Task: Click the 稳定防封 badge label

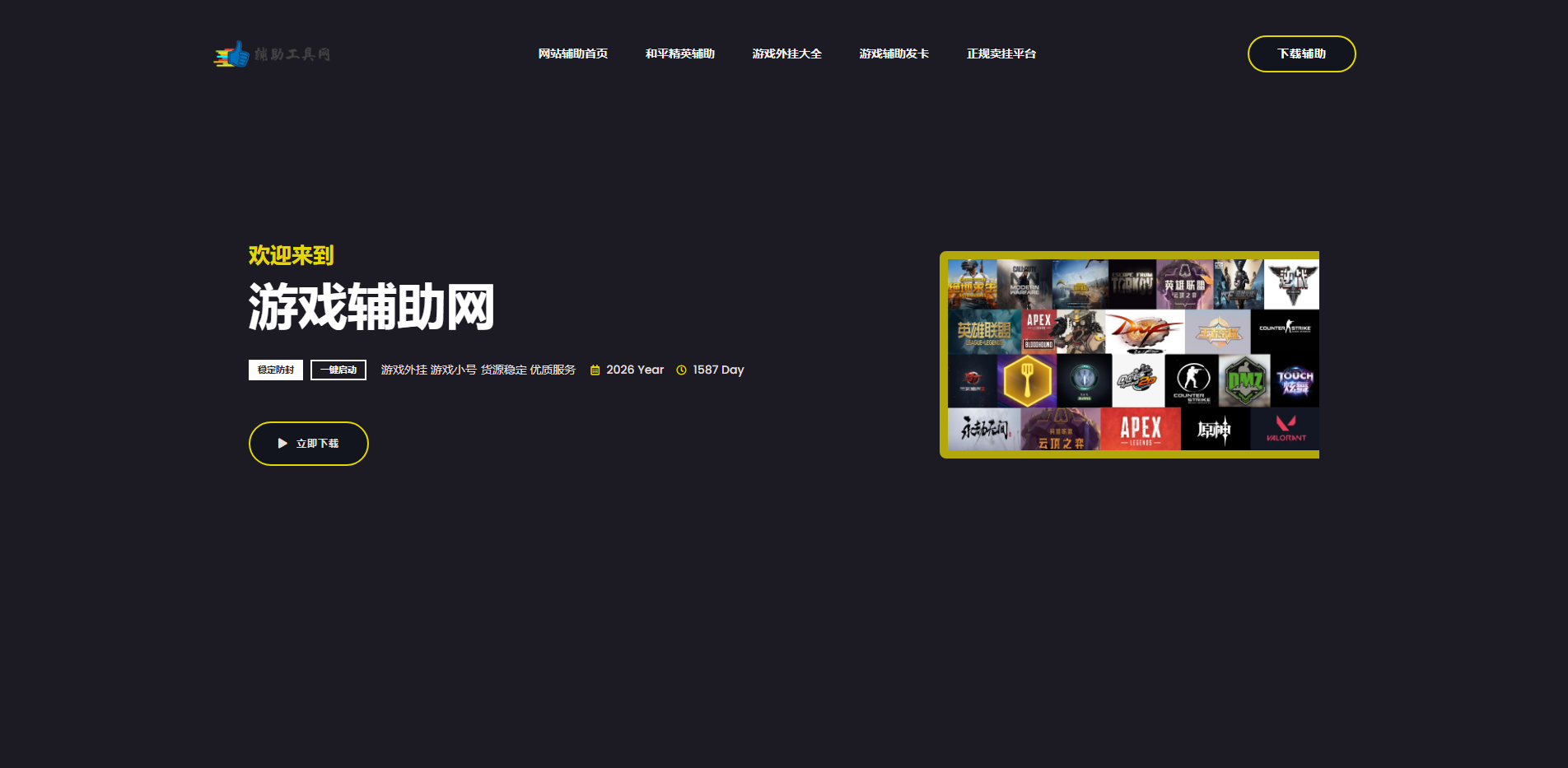Action: [275, 370]
